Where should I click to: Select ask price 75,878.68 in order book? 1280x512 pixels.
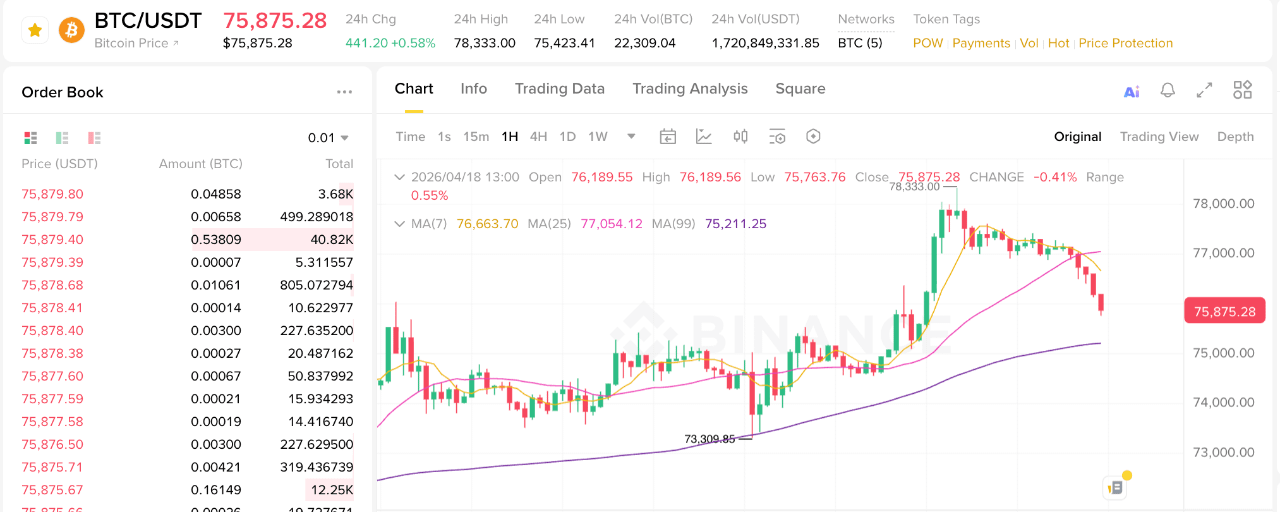point(52,286)
